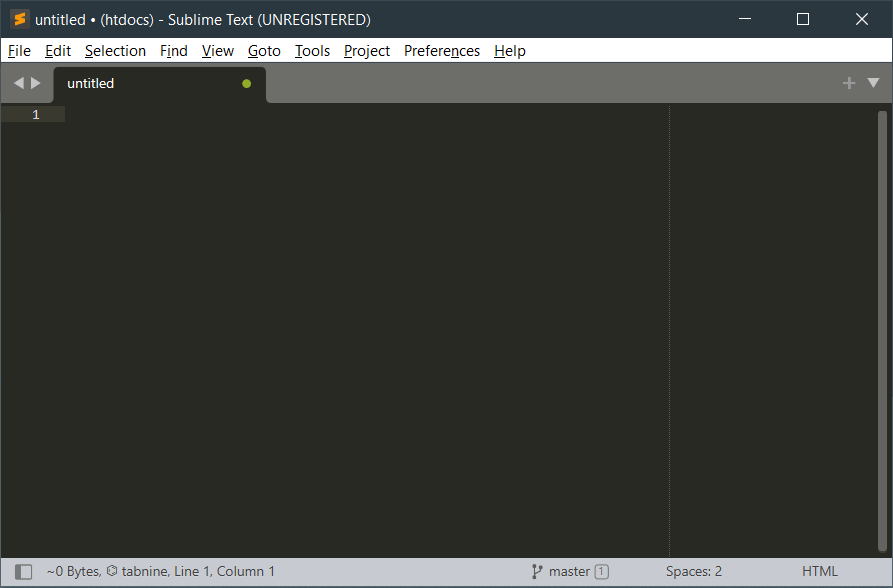Open the Spaces: 2 indentation selector
Screen dimensions: 893x588
(x=694, y=571)
